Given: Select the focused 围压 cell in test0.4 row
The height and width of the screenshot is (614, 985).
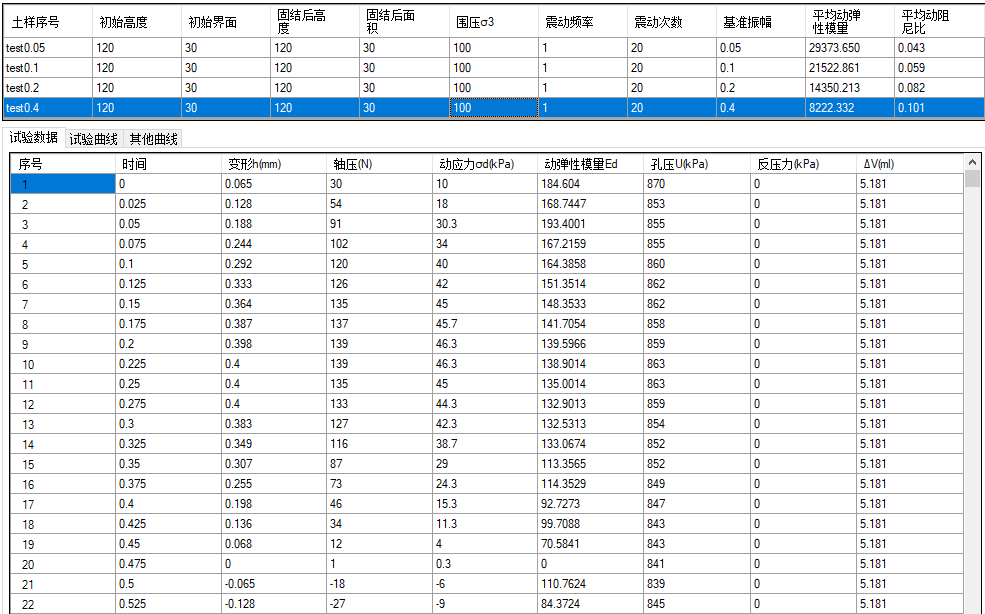Looking at the screenshot, I should point(492,108).
